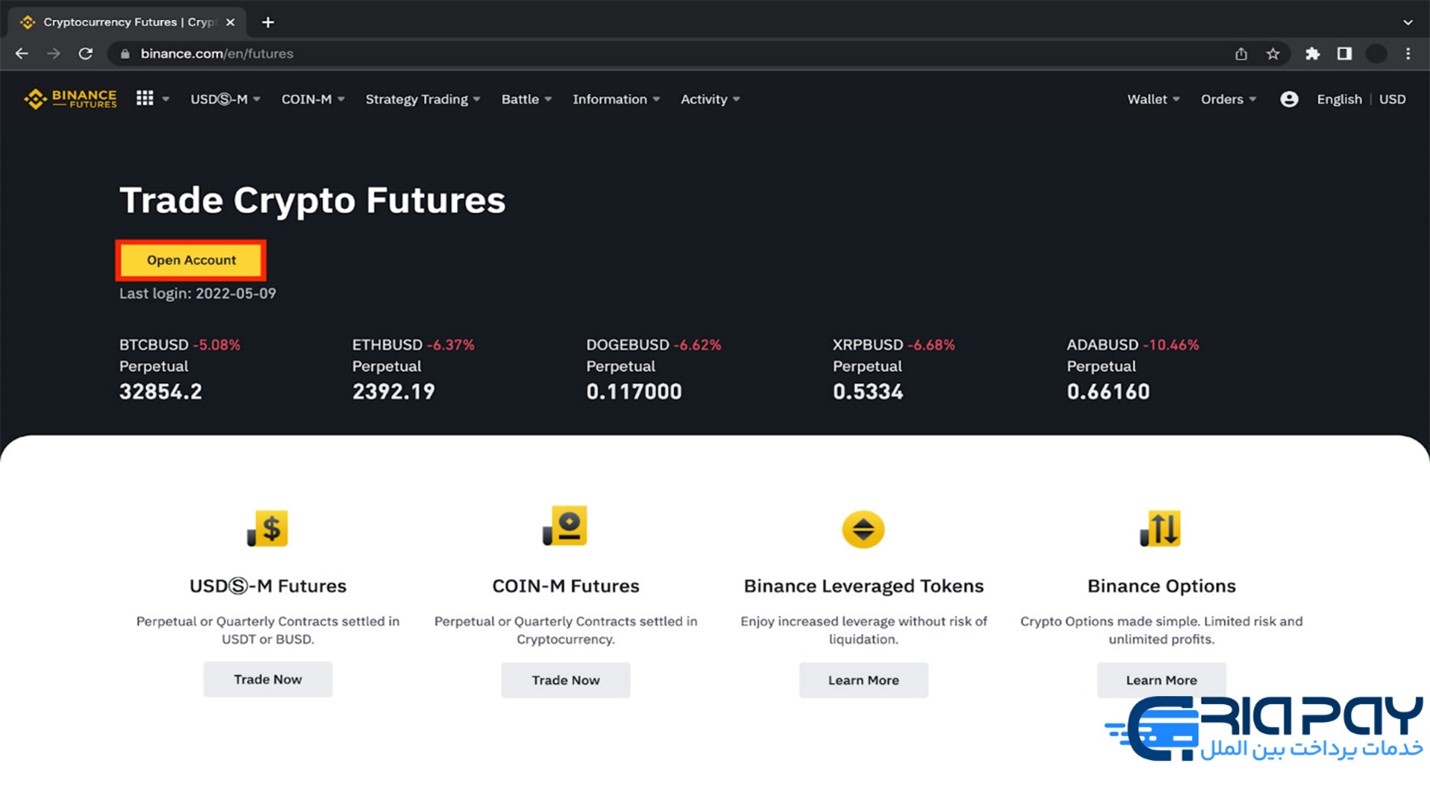Image resolution: width=1430 pixels, height=804 pixels.
Task: Go back with browser back arrow
Action: [x=22, y=54]
